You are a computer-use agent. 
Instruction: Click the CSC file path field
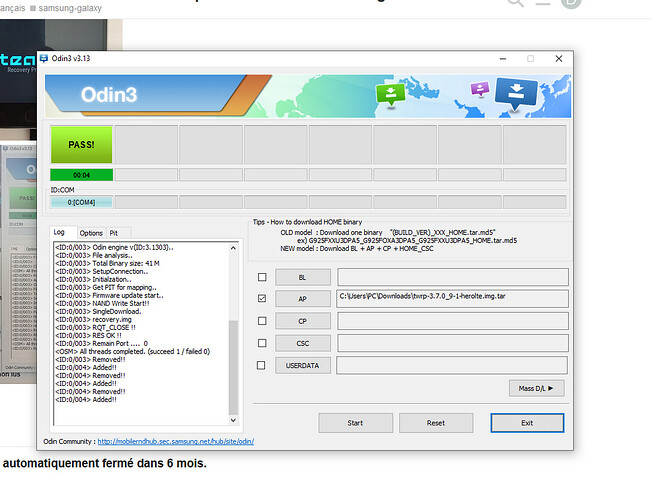(x=452, y=343)
